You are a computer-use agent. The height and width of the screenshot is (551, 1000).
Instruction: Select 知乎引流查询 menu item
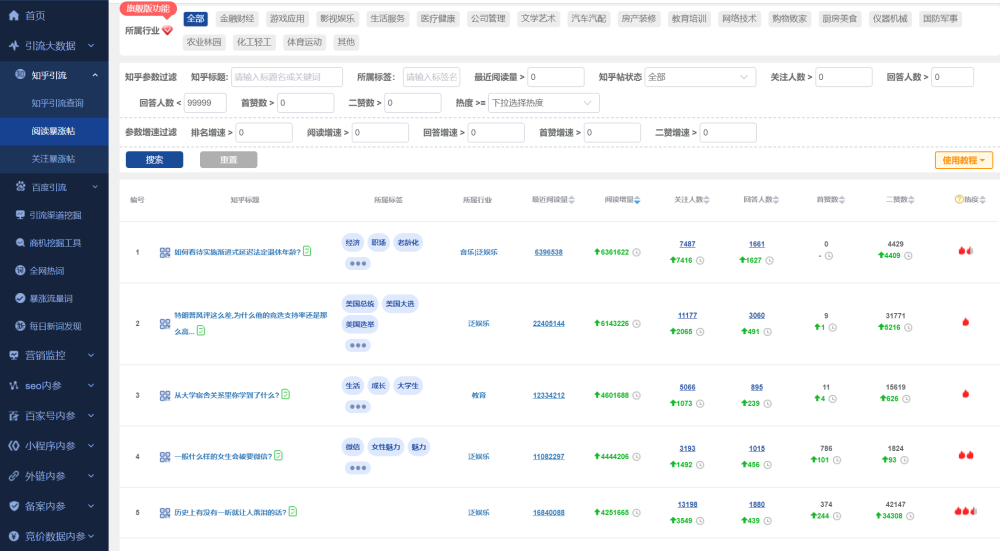57,103
